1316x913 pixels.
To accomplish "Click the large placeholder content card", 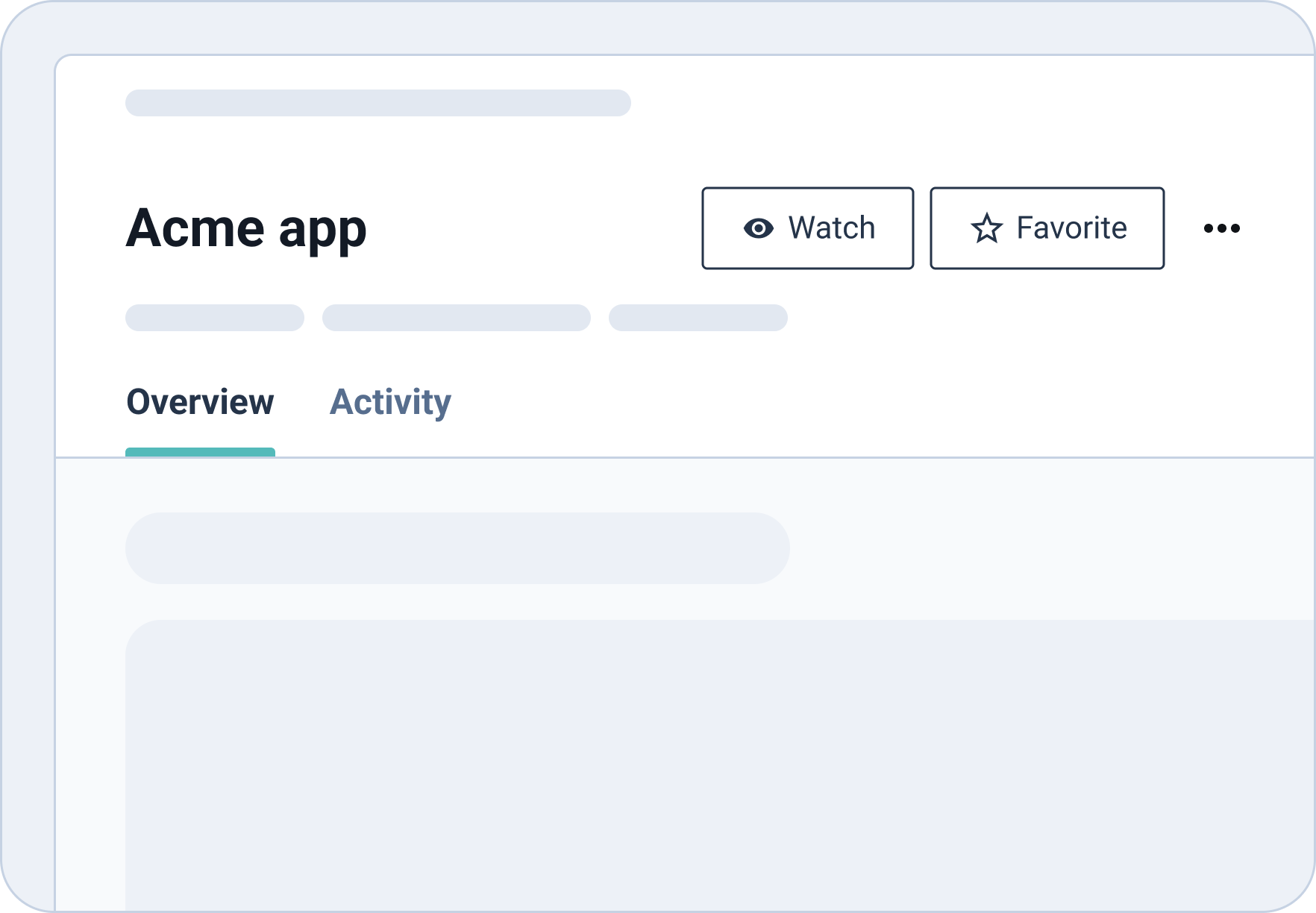I will pyautogui.click(x=716, y=761).
